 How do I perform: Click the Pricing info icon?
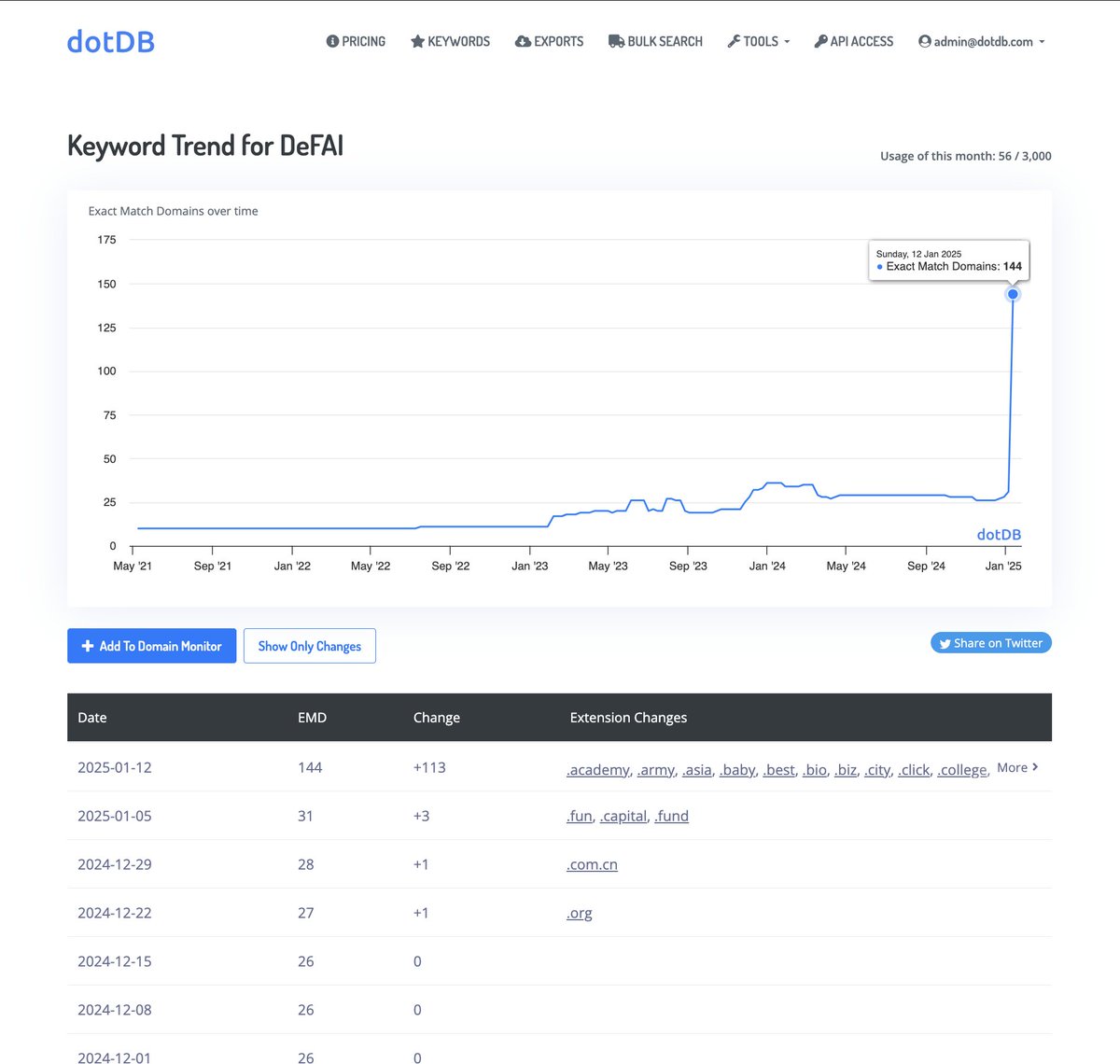[332, 41]
